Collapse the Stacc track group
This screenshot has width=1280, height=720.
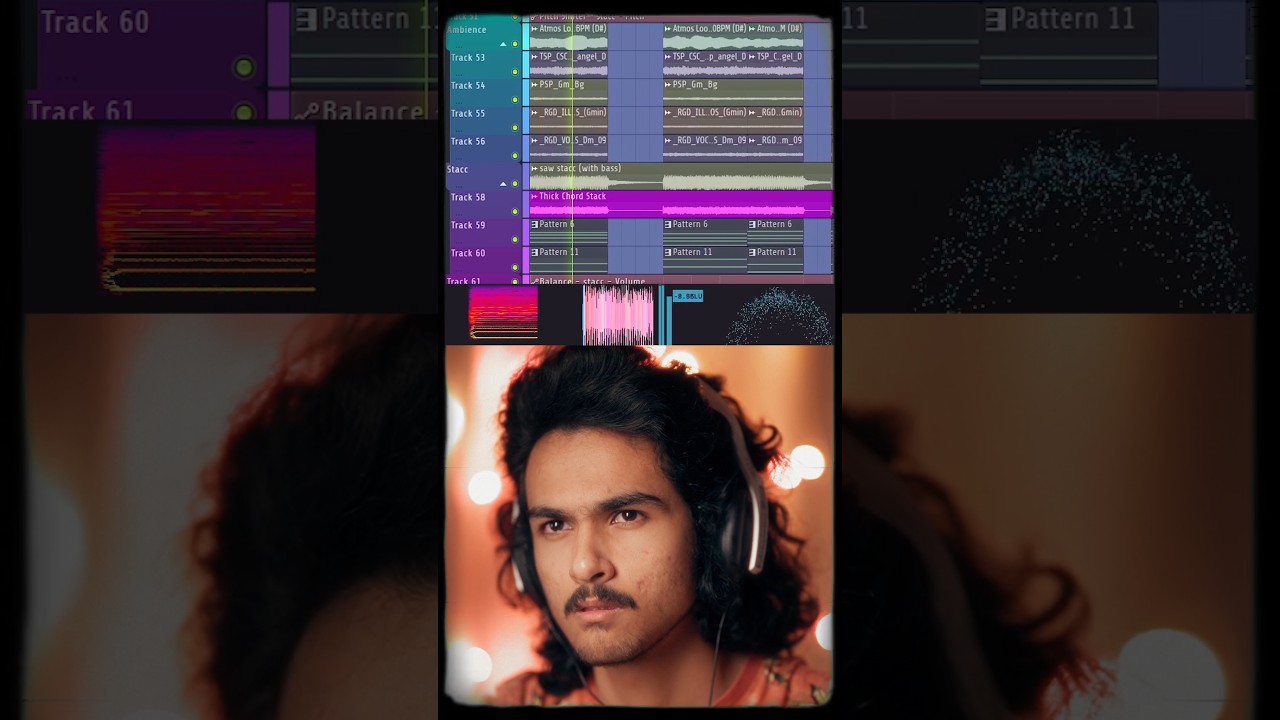pos(503,184)
